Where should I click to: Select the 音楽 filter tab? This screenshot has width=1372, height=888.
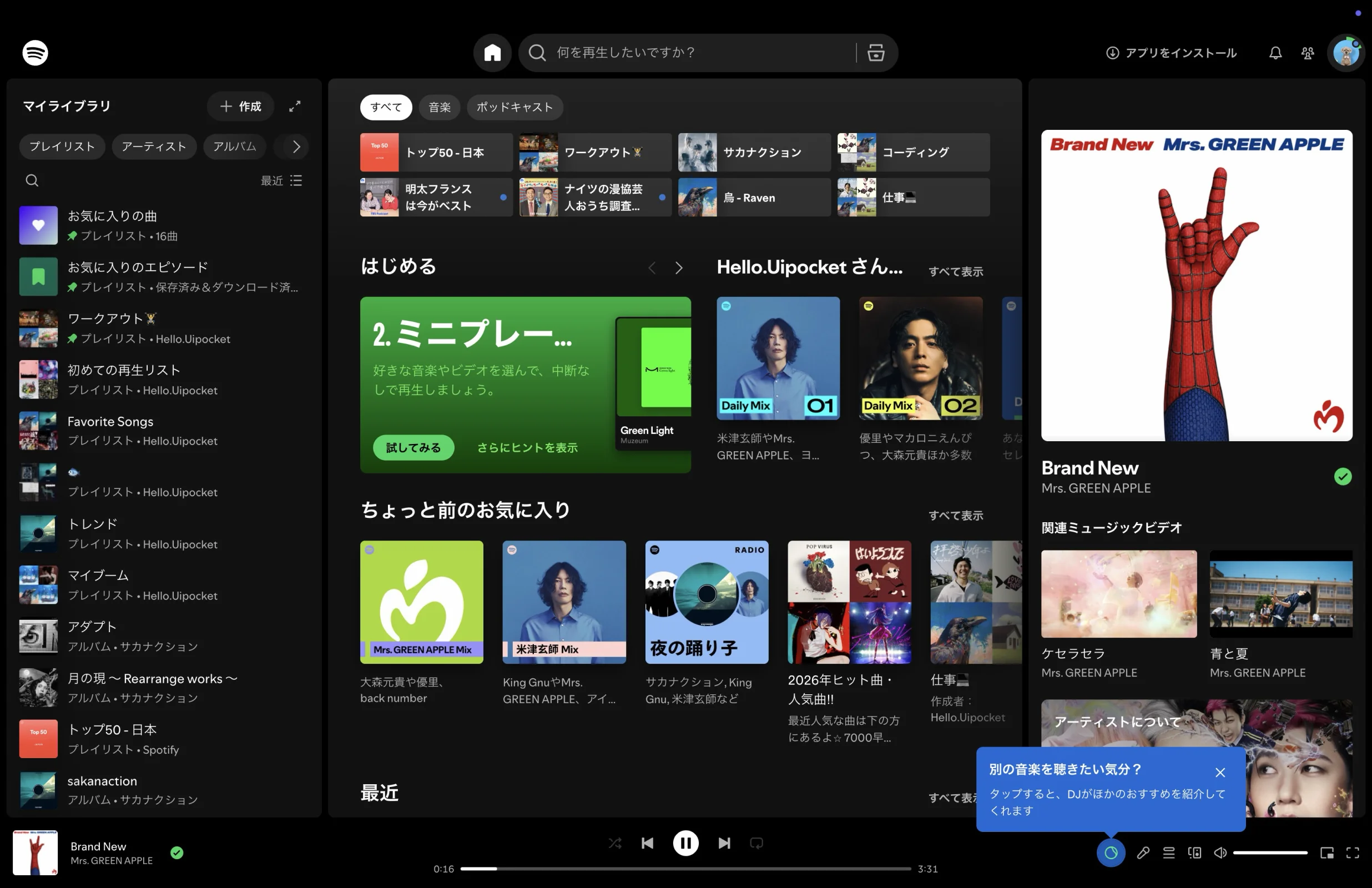[439, 107]
